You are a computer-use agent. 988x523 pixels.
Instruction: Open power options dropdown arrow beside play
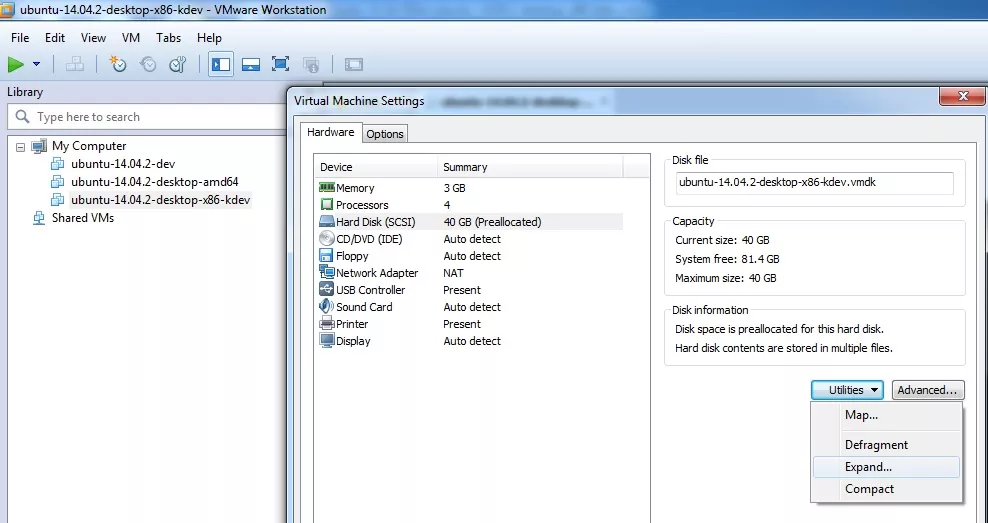(x=37, y=64)
